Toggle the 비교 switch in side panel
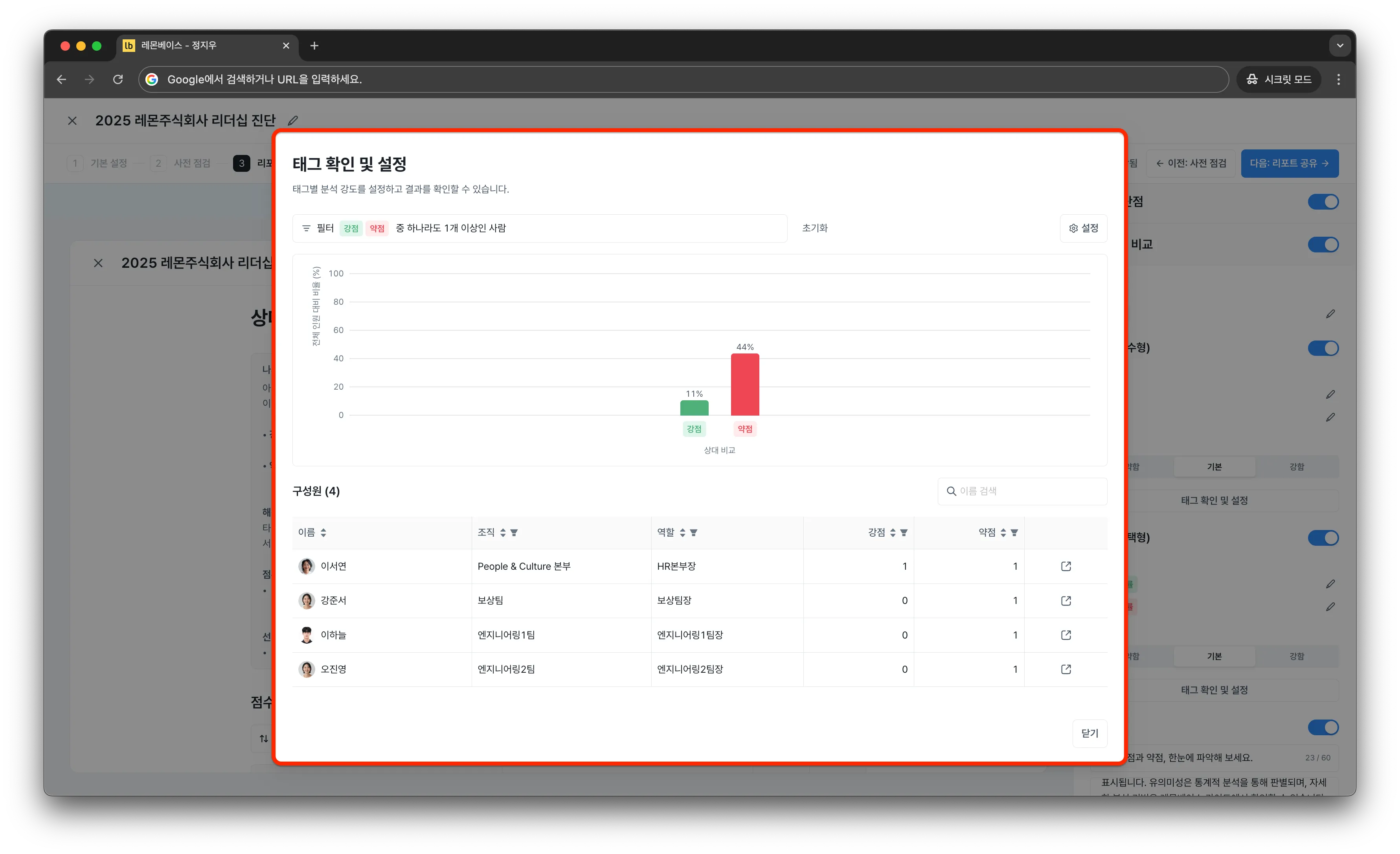1400x854 pixels. 1323,245
